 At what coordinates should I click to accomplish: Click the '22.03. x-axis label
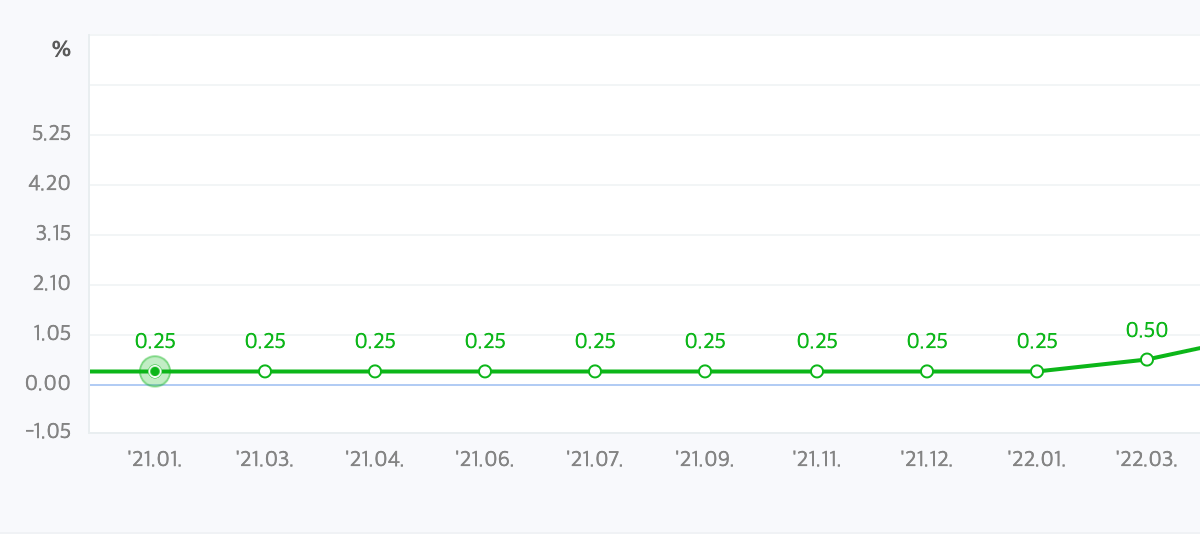[1147, 460]
